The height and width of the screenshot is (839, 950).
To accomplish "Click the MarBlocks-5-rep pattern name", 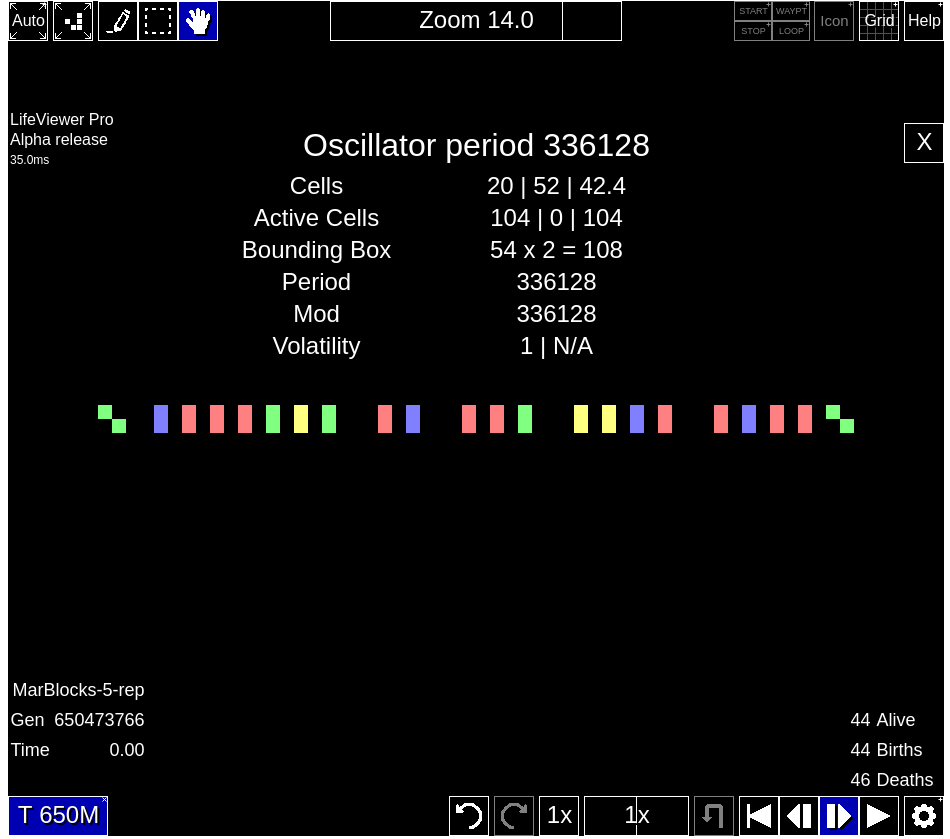I will click(78, 690).
